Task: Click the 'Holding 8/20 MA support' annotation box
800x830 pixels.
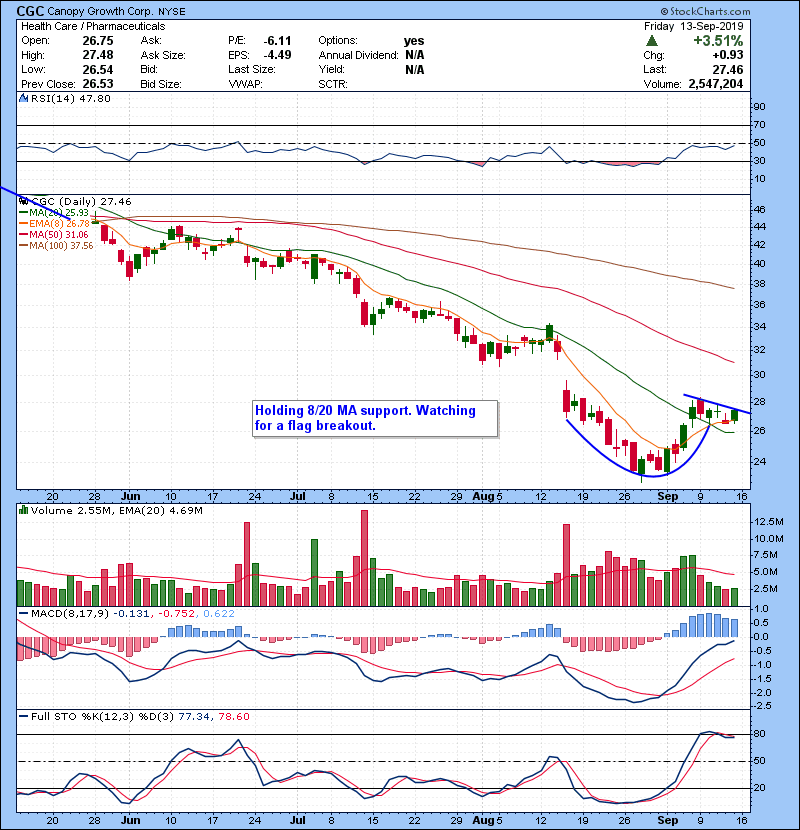Action: (x=375, y=418)
